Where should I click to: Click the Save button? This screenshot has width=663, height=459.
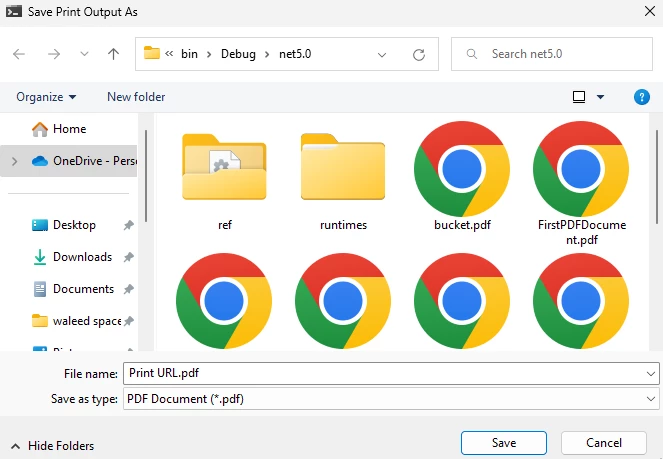tap(504, 443)
